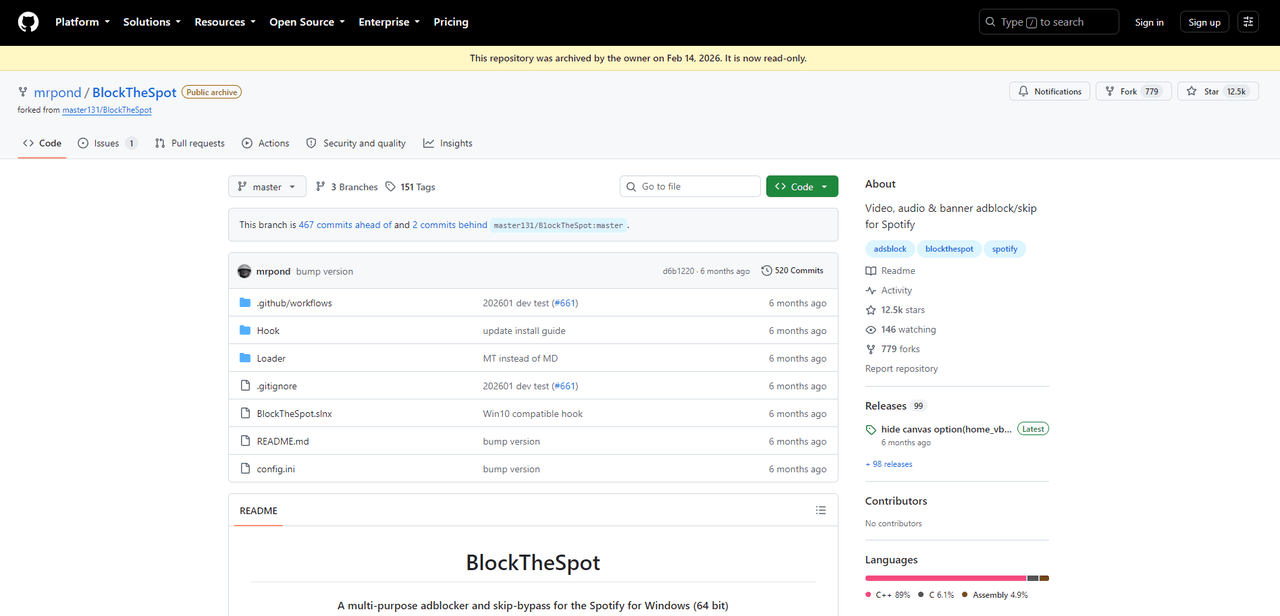The image size is (1280, 616).
Task: Click the README.md file icon
Action: pyautogui.click(x=245, y=441)
